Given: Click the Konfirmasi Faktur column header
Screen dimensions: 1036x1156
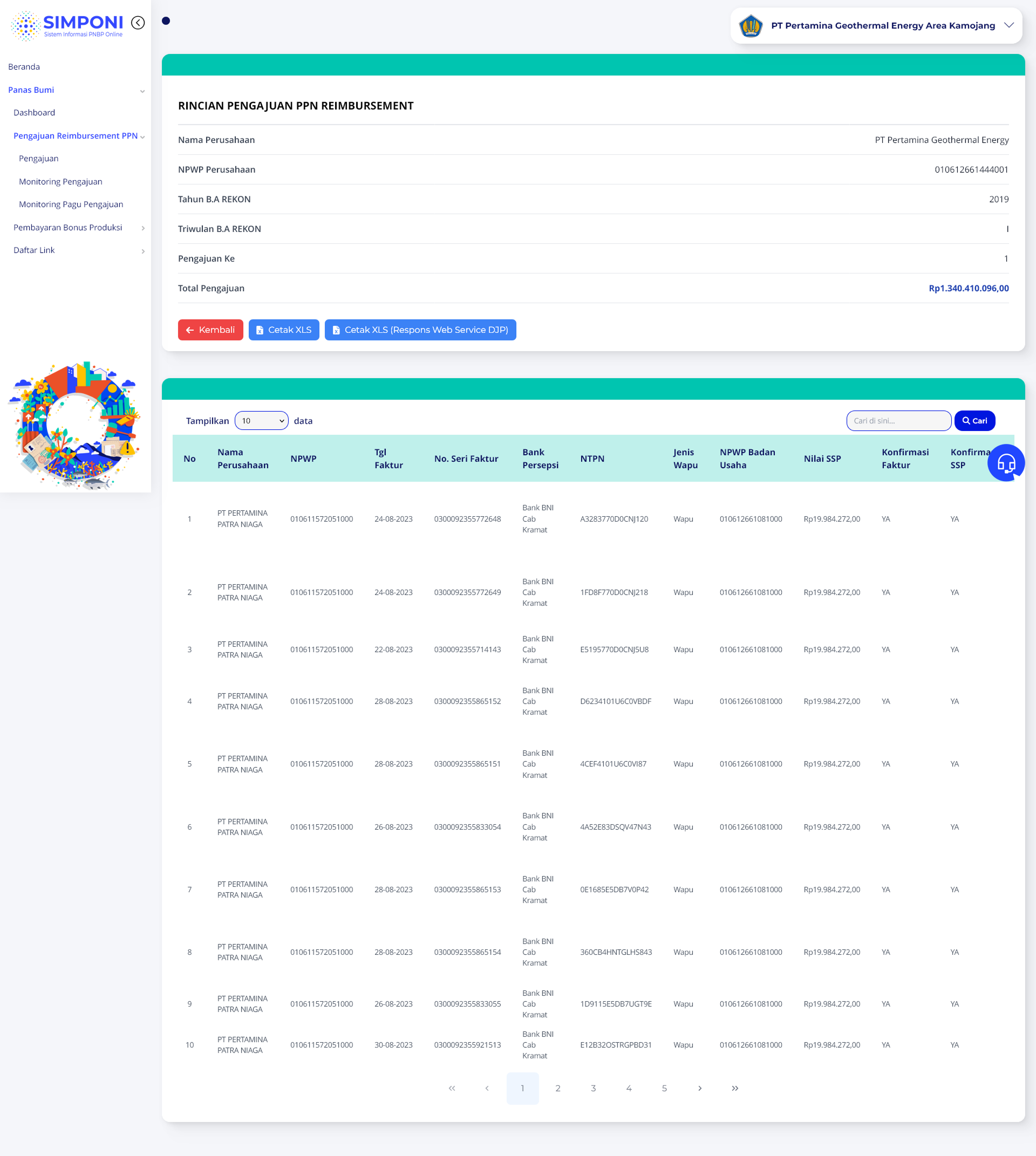Looking at the screenshot, I should click(x=905, y=459).
